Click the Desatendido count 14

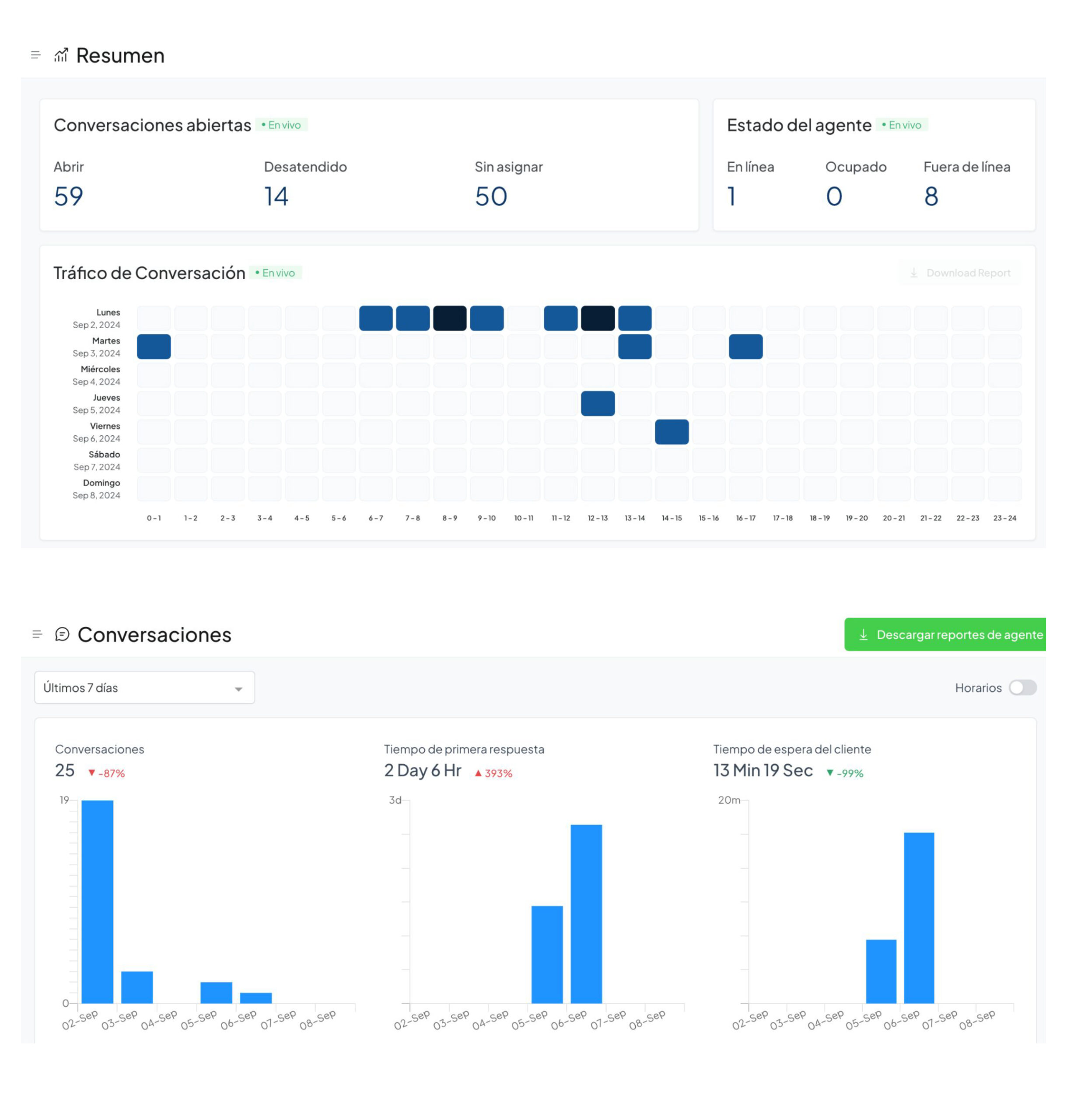[x=276, y=197]
